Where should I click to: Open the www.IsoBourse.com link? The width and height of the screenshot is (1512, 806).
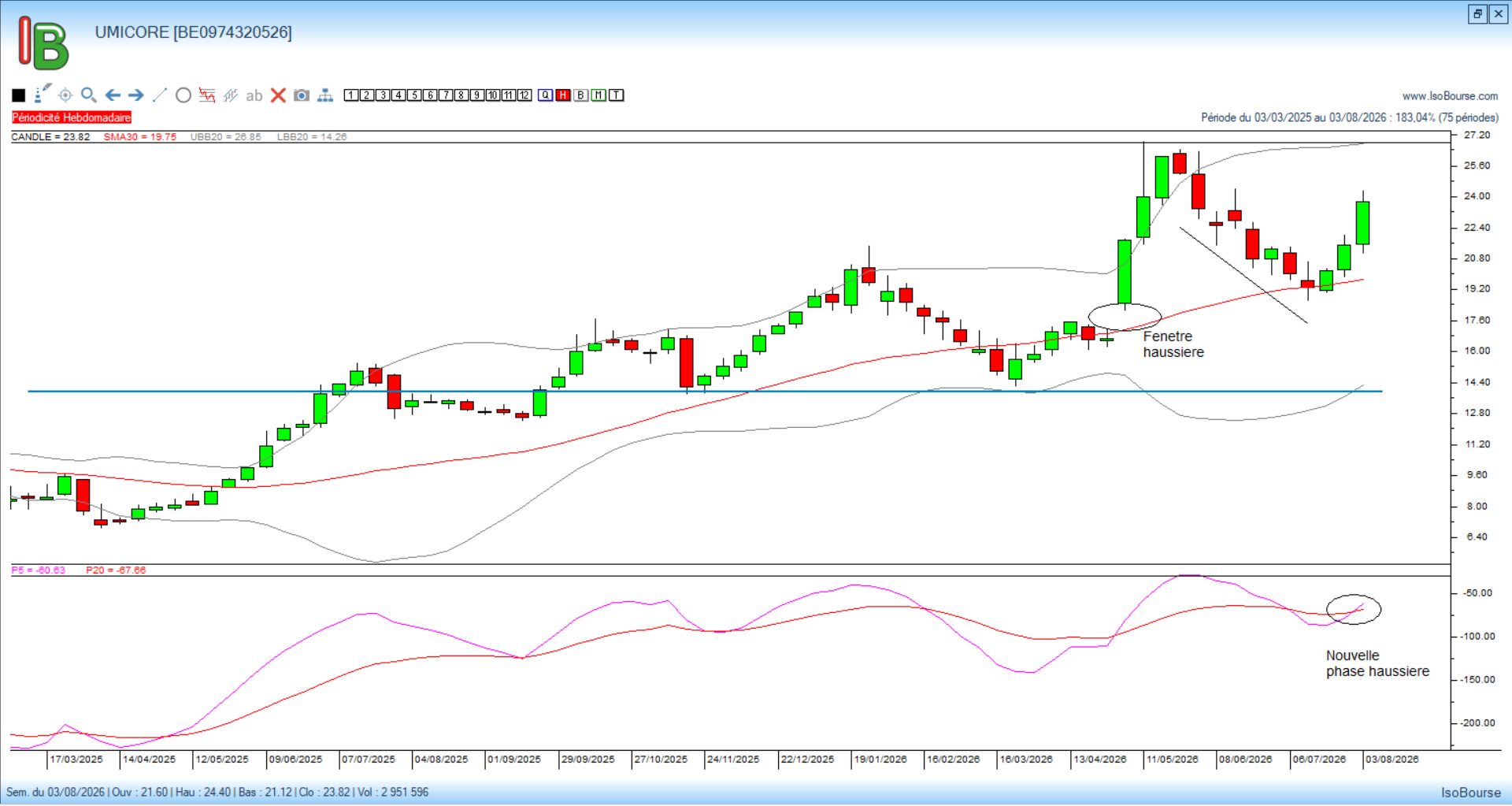pos(1450,96)
